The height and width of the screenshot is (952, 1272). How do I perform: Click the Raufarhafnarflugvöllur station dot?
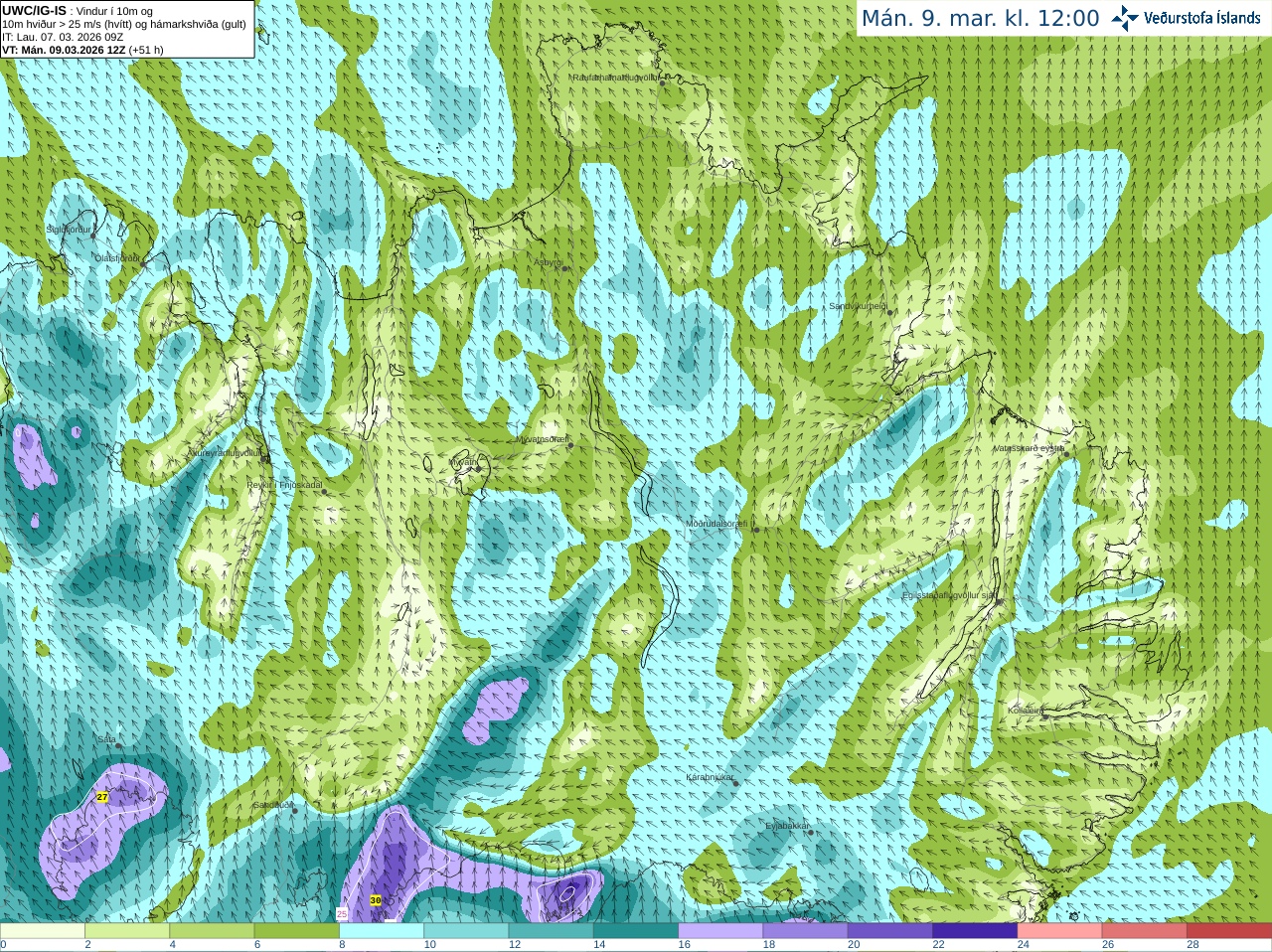point(663,83)
